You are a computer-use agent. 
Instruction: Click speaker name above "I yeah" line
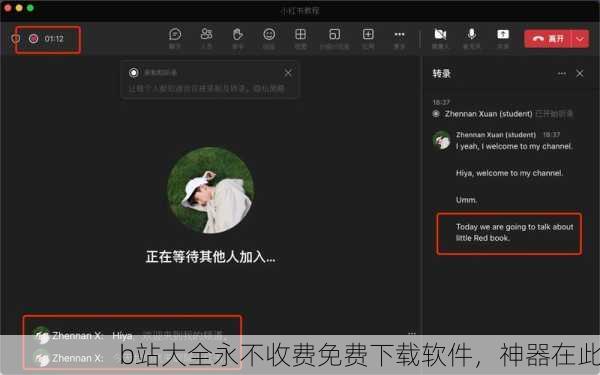point(496,135)
